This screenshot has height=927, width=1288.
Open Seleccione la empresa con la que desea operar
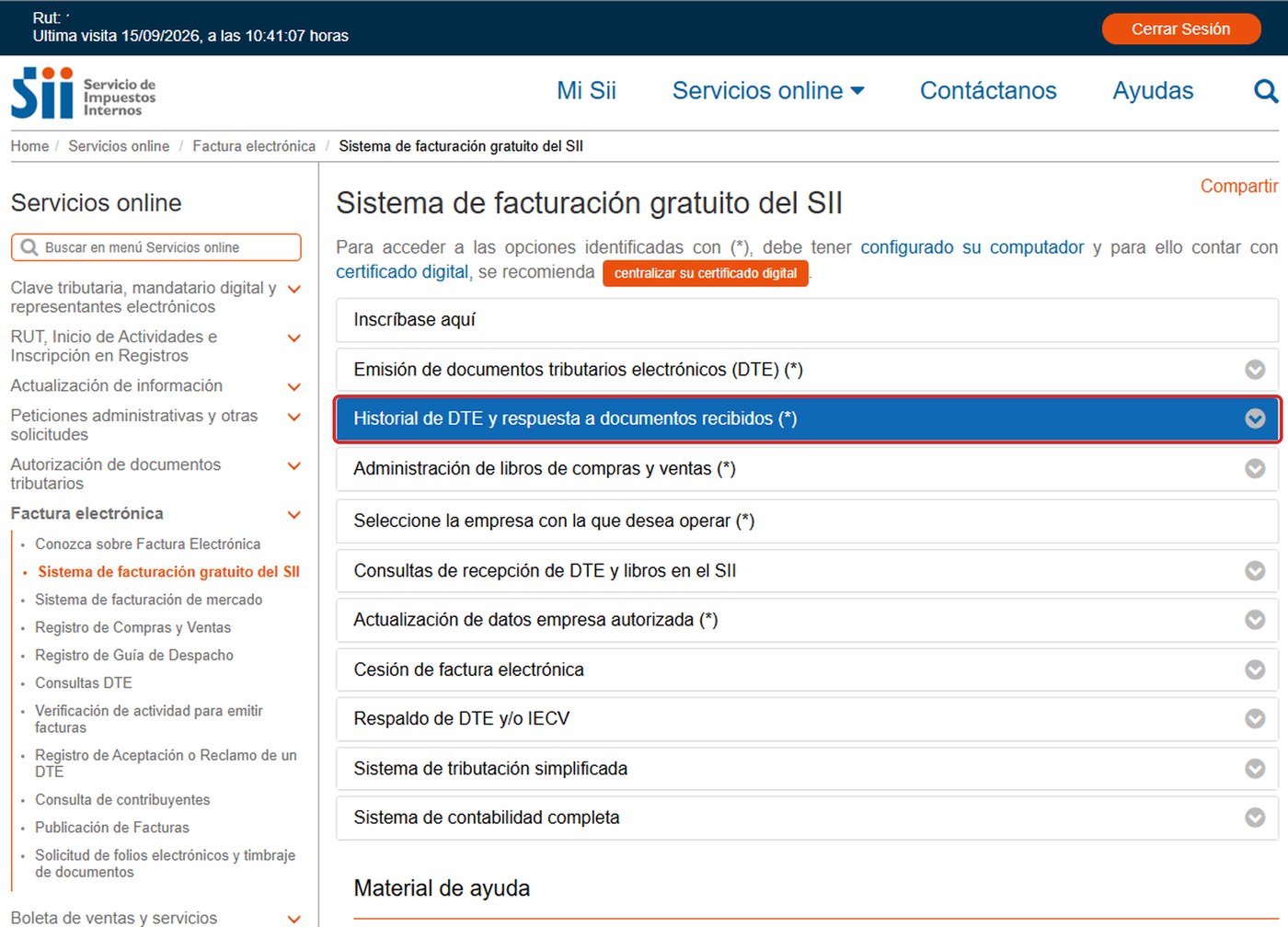tap(807, 521)
